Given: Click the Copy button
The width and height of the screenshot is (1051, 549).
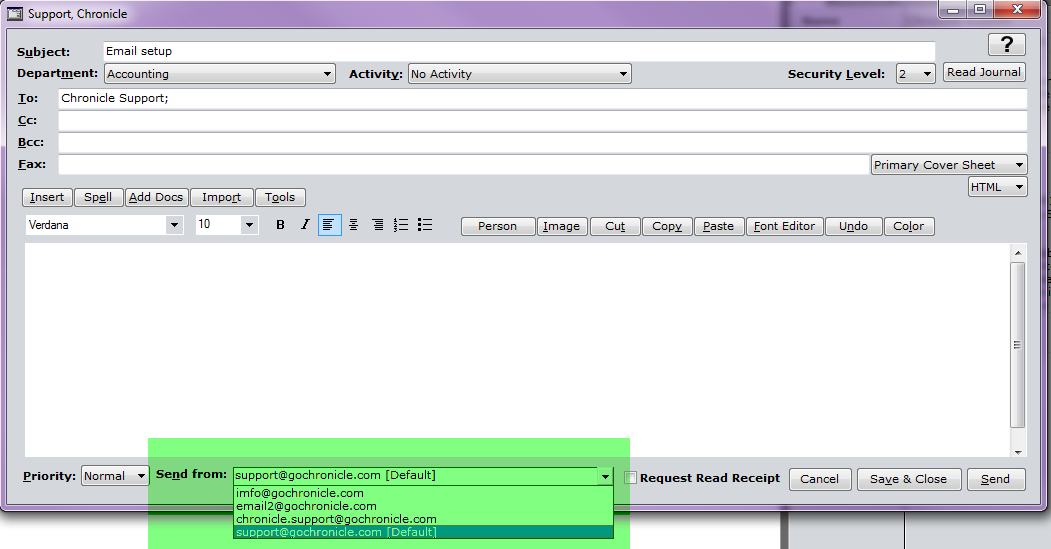Looking at the screenshot, I should tap(668, 227).
